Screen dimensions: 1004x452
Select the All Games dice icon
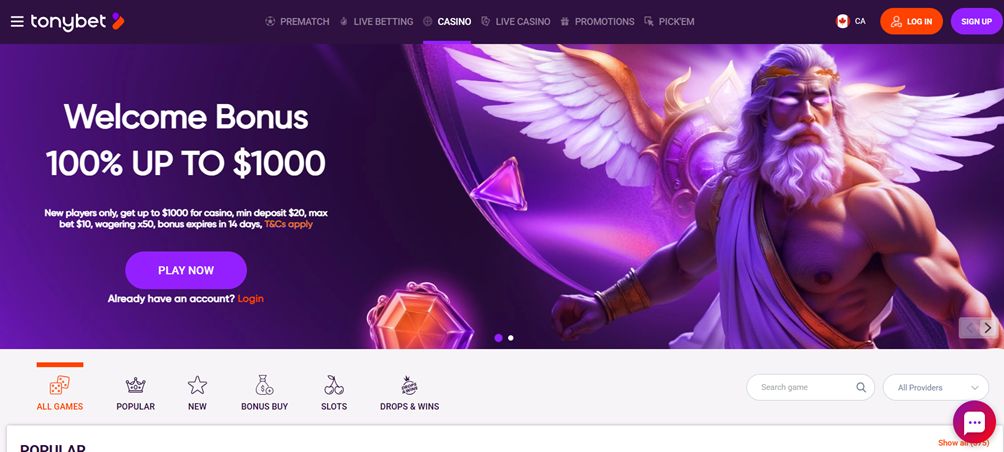point(60,385)
